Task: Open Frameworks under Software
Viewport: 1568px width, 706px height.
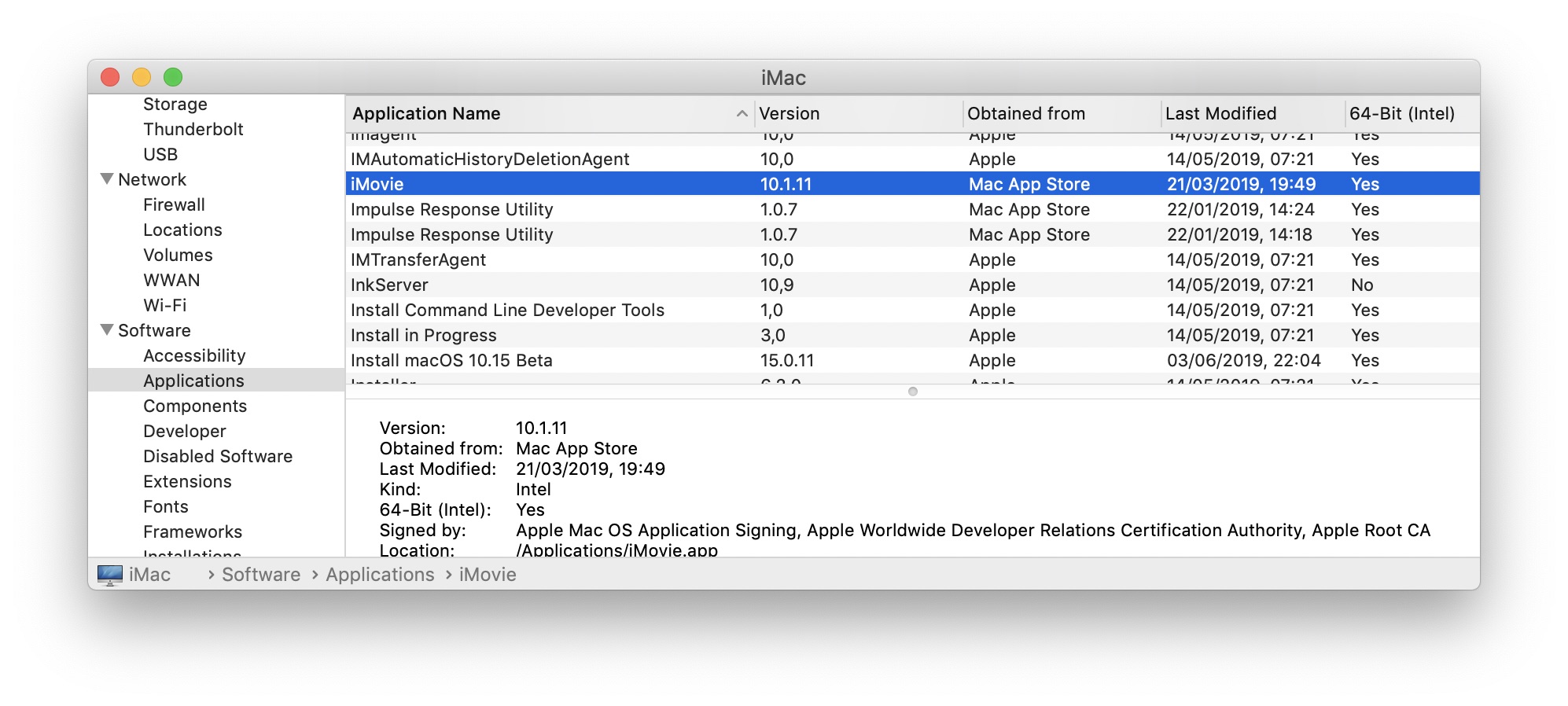Action: (x=193, y=531)
